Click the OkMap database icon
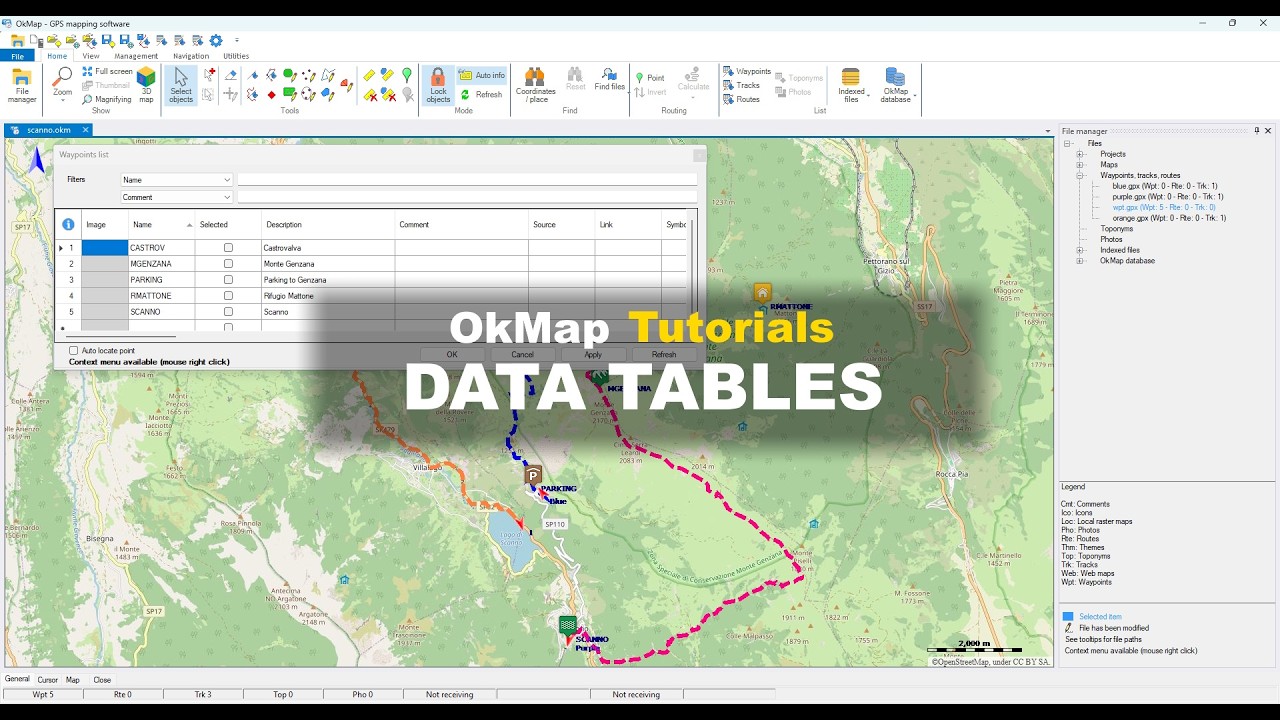The height and width of the screenshot is (720, 1280). [x=895, y=86]
